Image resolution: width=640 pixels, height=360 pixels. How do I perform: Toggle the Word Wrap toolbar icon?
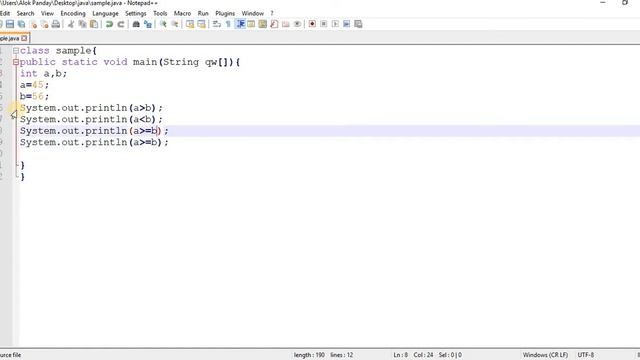(217, 24)
